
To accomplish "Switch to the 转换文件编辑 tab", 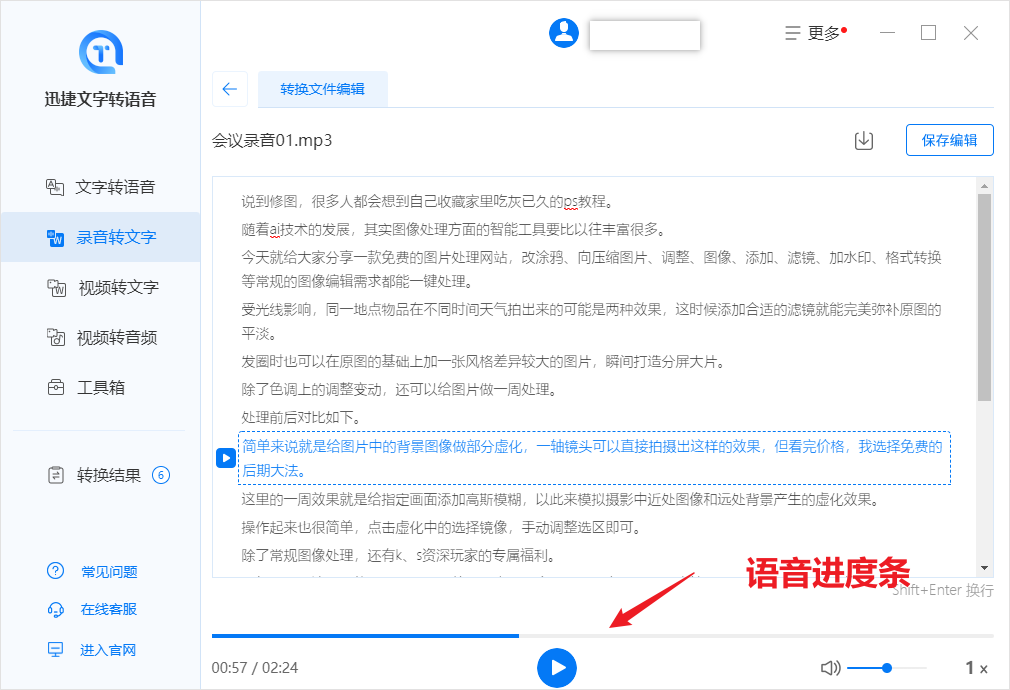I will (322, 89).
